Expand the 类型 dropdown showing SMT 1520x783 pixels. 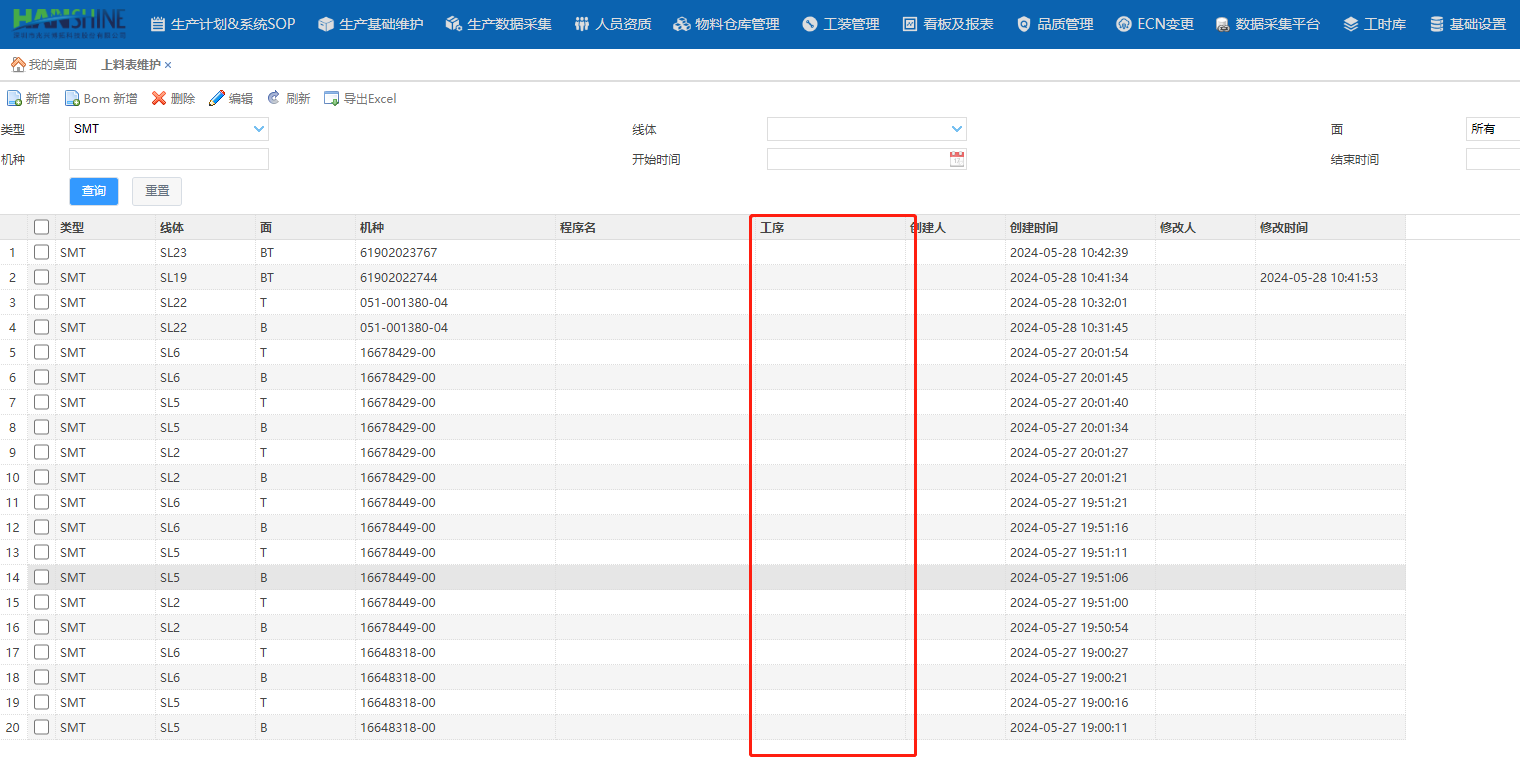pos(259,129)
